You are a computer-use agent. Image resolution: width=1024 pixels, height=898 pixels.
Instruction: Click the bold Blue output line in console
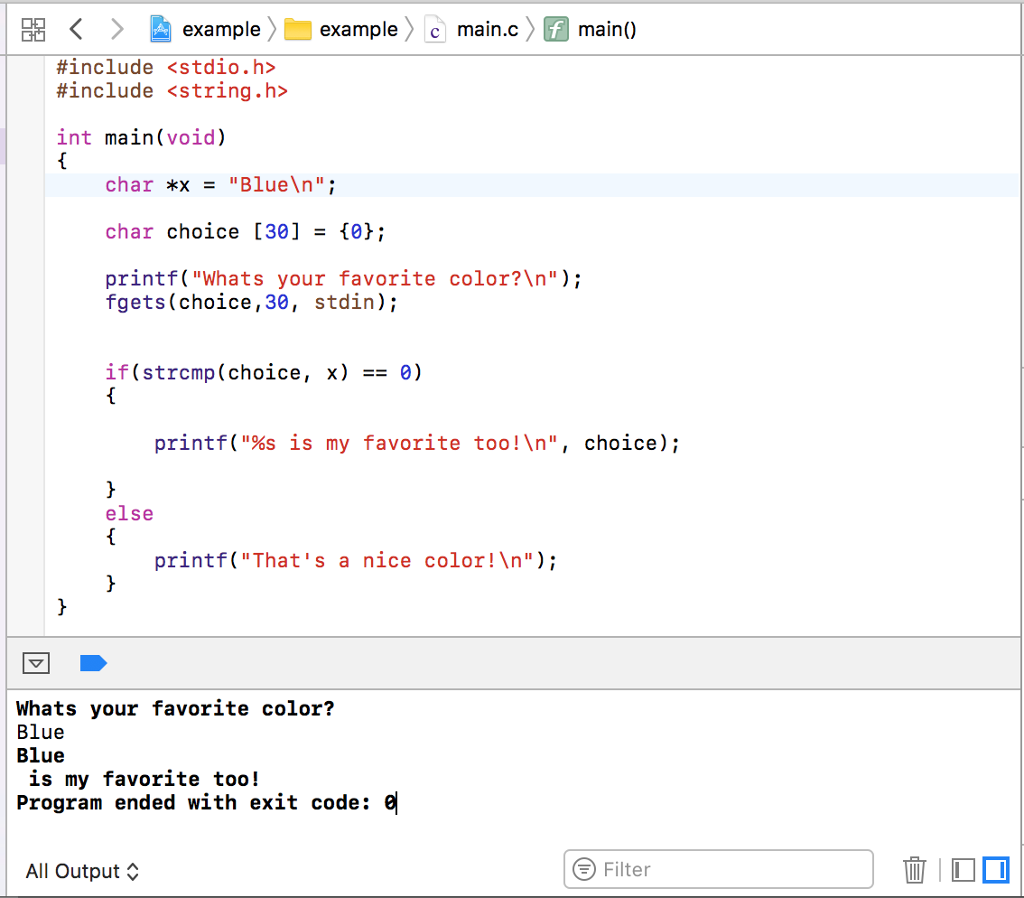point(40,756)
